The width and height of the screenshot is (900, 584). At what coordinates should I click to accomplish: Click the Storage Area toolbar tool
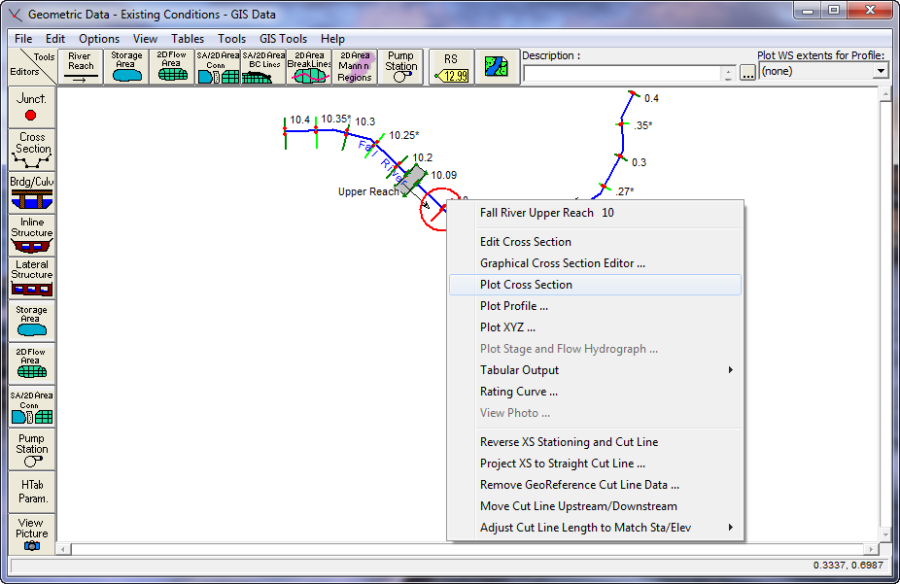126,67
